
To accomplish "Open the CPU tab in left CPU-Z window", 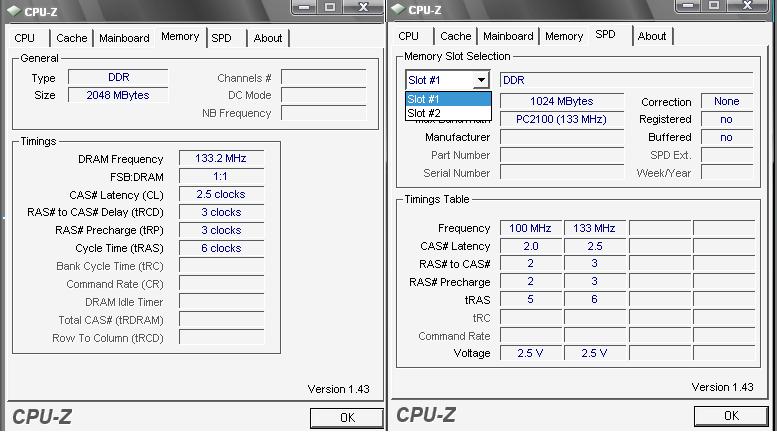I will point(25,38).
